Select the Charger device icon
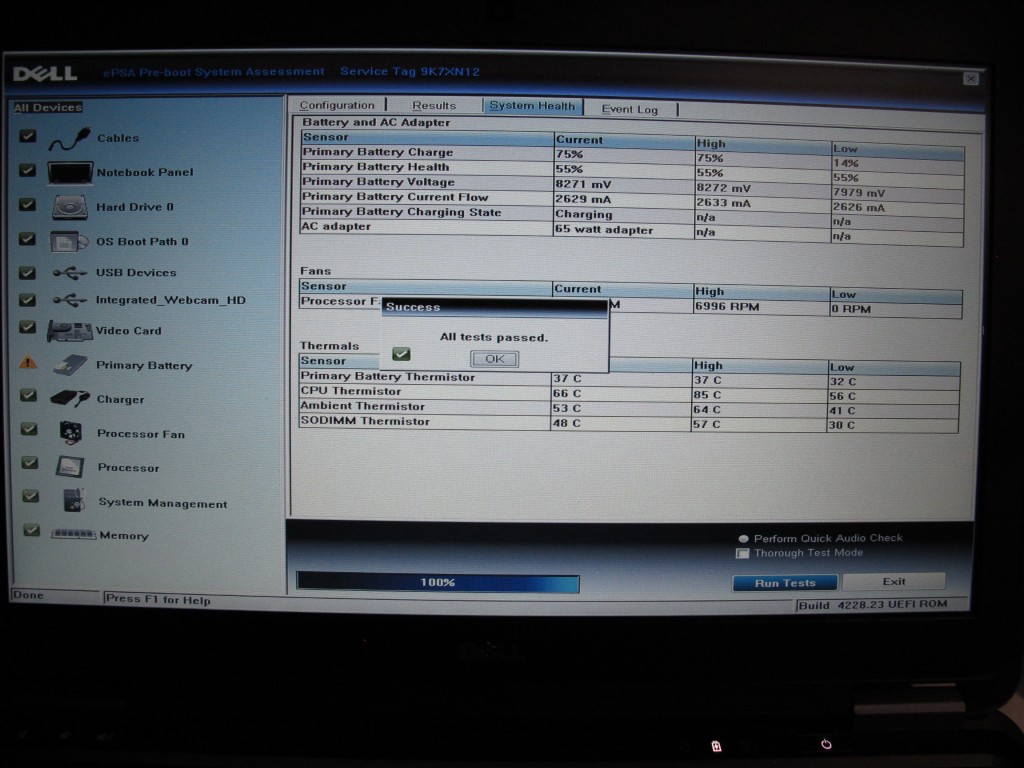 point(70,398)
